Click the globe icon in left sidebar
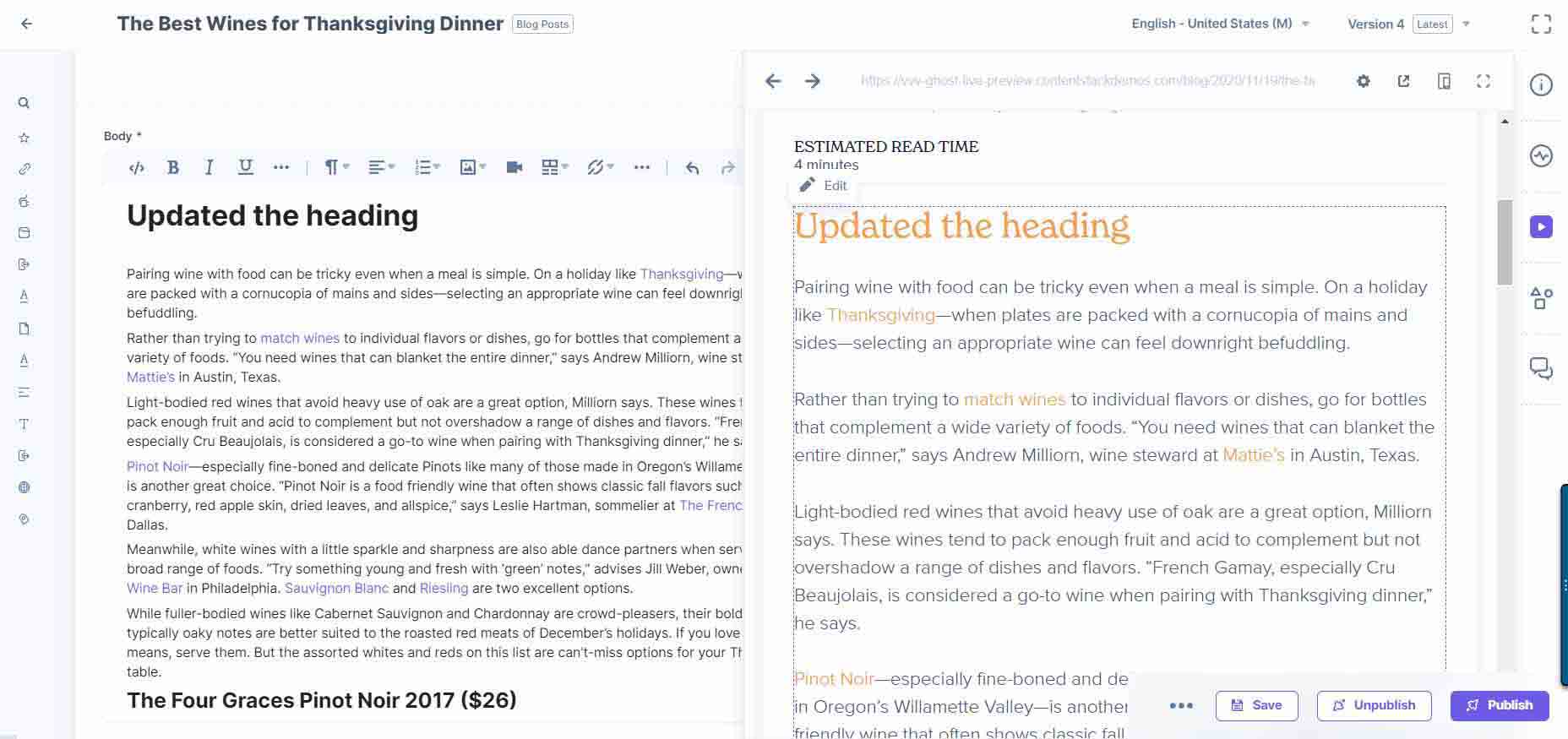Image resolution: width=1568 pixels, height=739 pixels. 24,487
